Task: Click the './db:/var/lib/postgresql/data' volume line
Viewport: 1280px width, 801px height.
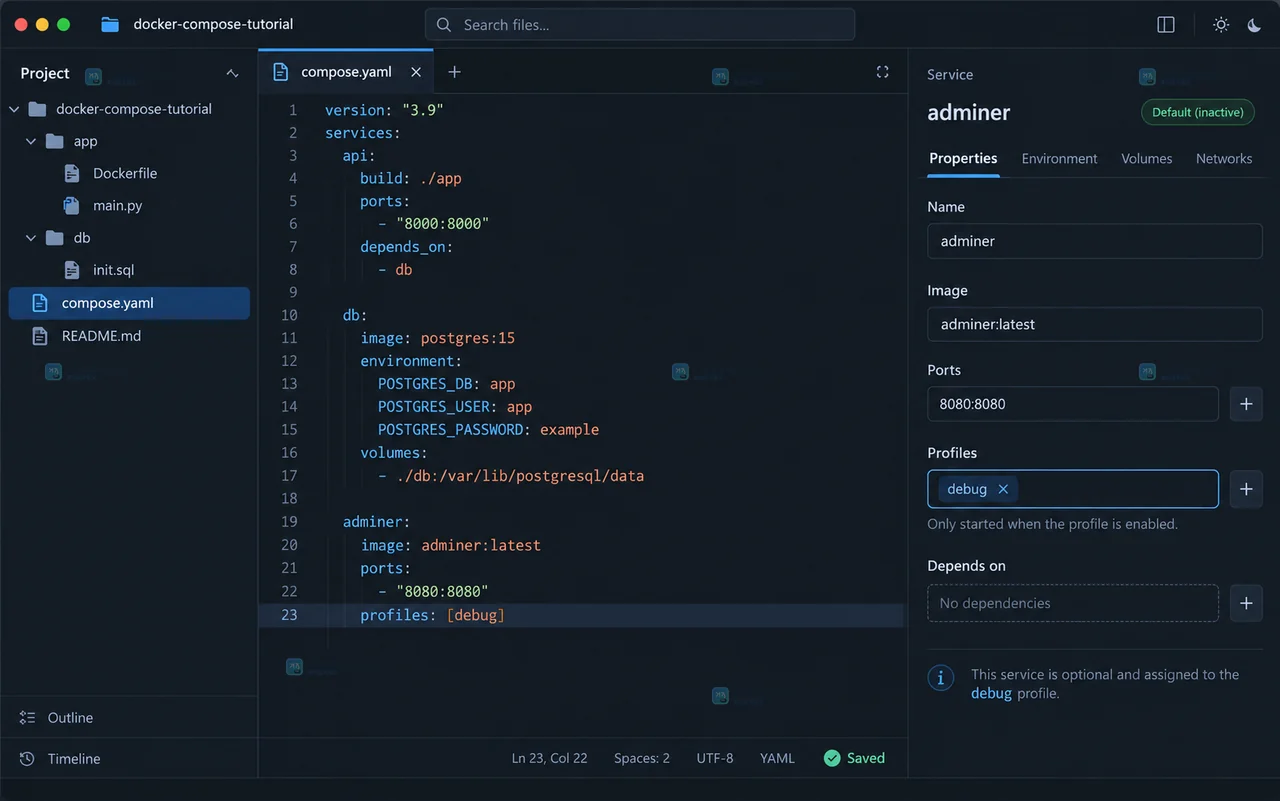Action: pos(511,476)
